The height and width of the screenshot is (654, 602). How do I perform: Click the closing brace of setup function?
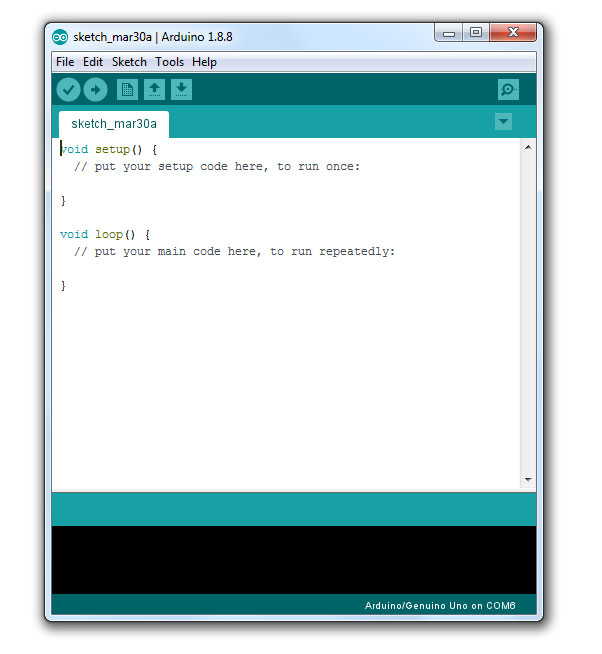coord(63,201)
